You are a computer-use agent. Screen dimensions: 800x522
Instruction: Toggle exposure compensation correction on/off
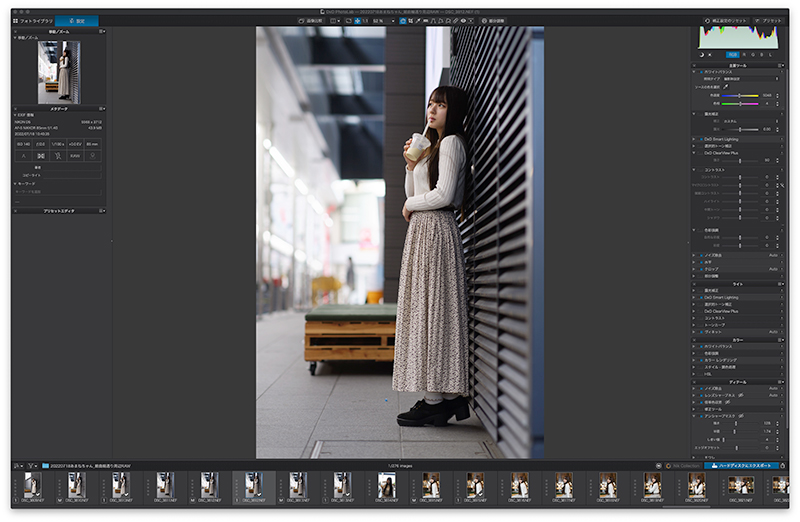coord(701,114)
